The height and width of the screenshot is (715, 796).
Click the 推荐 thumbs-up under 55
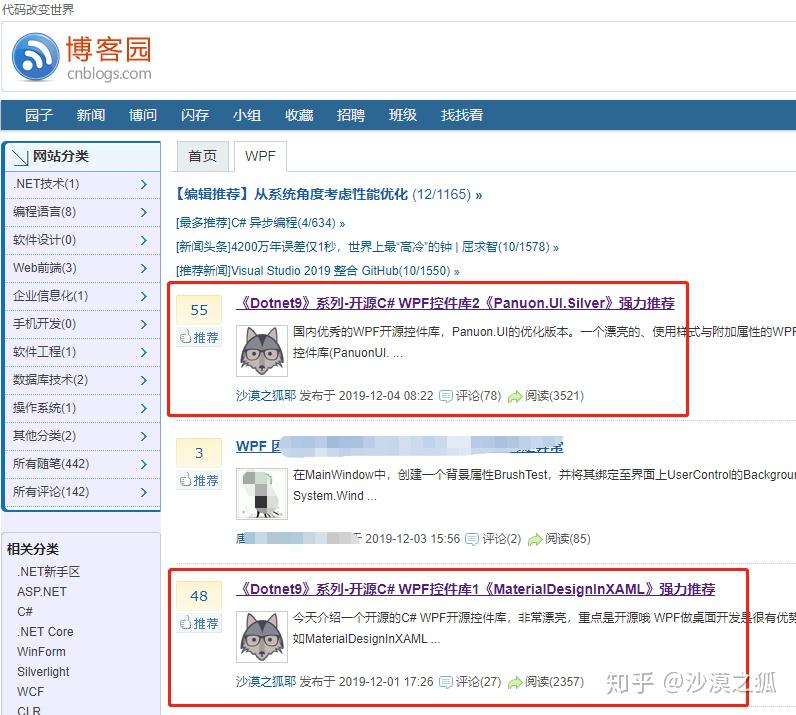[199, 337]
